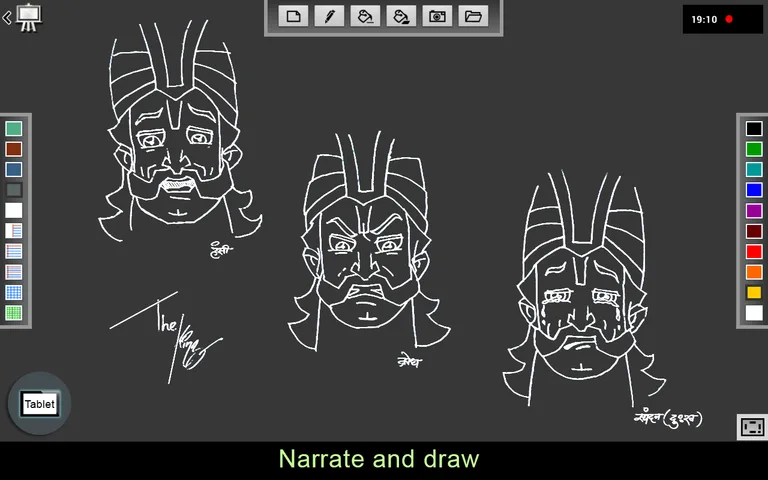The image size is (768, 480).
Task: Pick blue pen color
Action: pyautogui.click(x=754, y=190)
